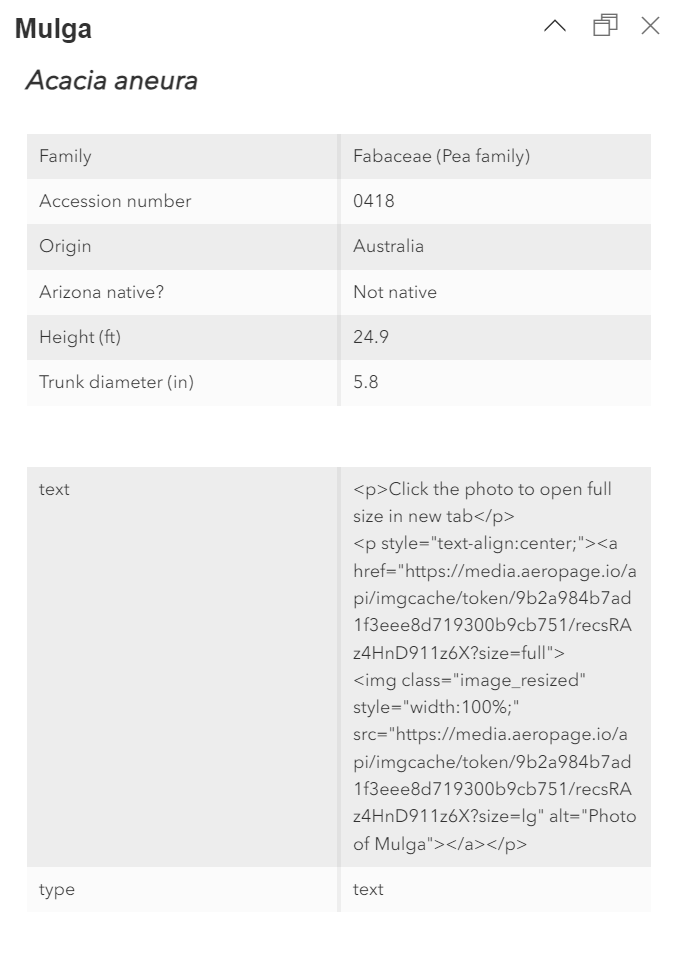The image size is (684, 971).
Task: Collapse the Mulga popup with the chevron
Action: (x=555, y=27)
